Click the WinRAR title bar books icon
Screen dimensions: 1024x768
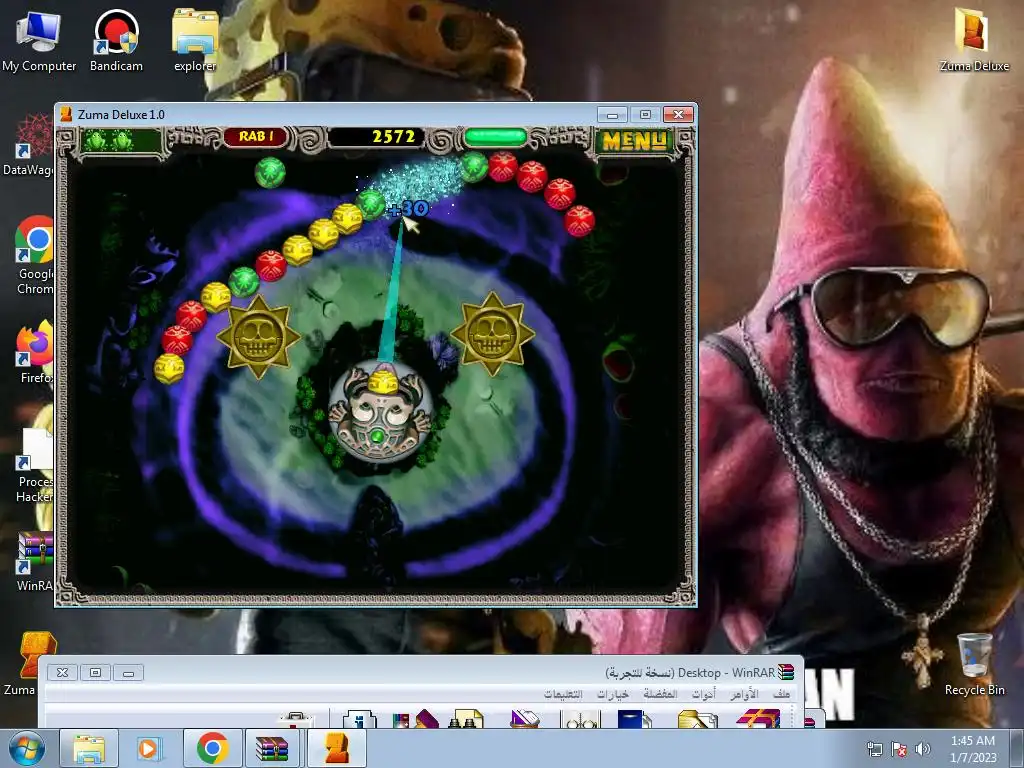tap(786, 672)
